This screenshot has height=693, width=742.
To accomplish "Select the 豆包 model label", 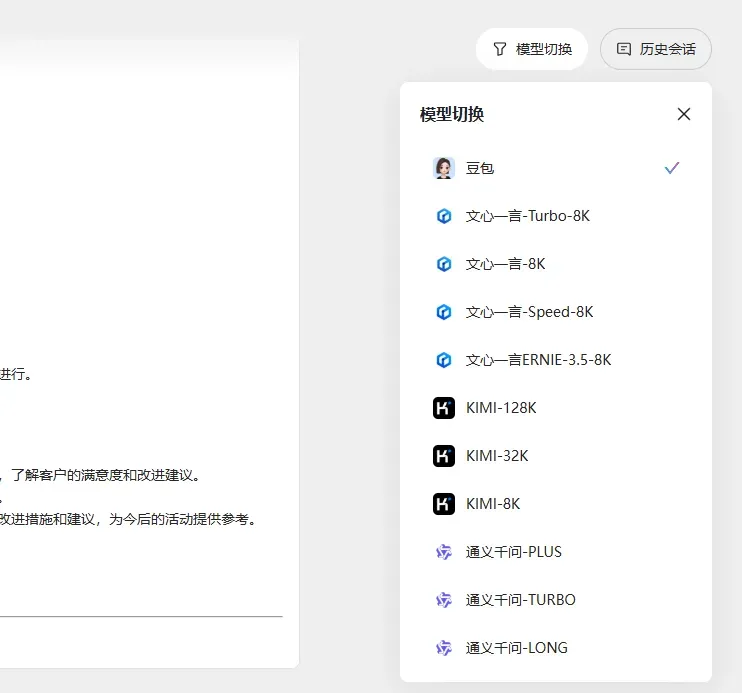I will pyautogui.click(x=480, y=168).
